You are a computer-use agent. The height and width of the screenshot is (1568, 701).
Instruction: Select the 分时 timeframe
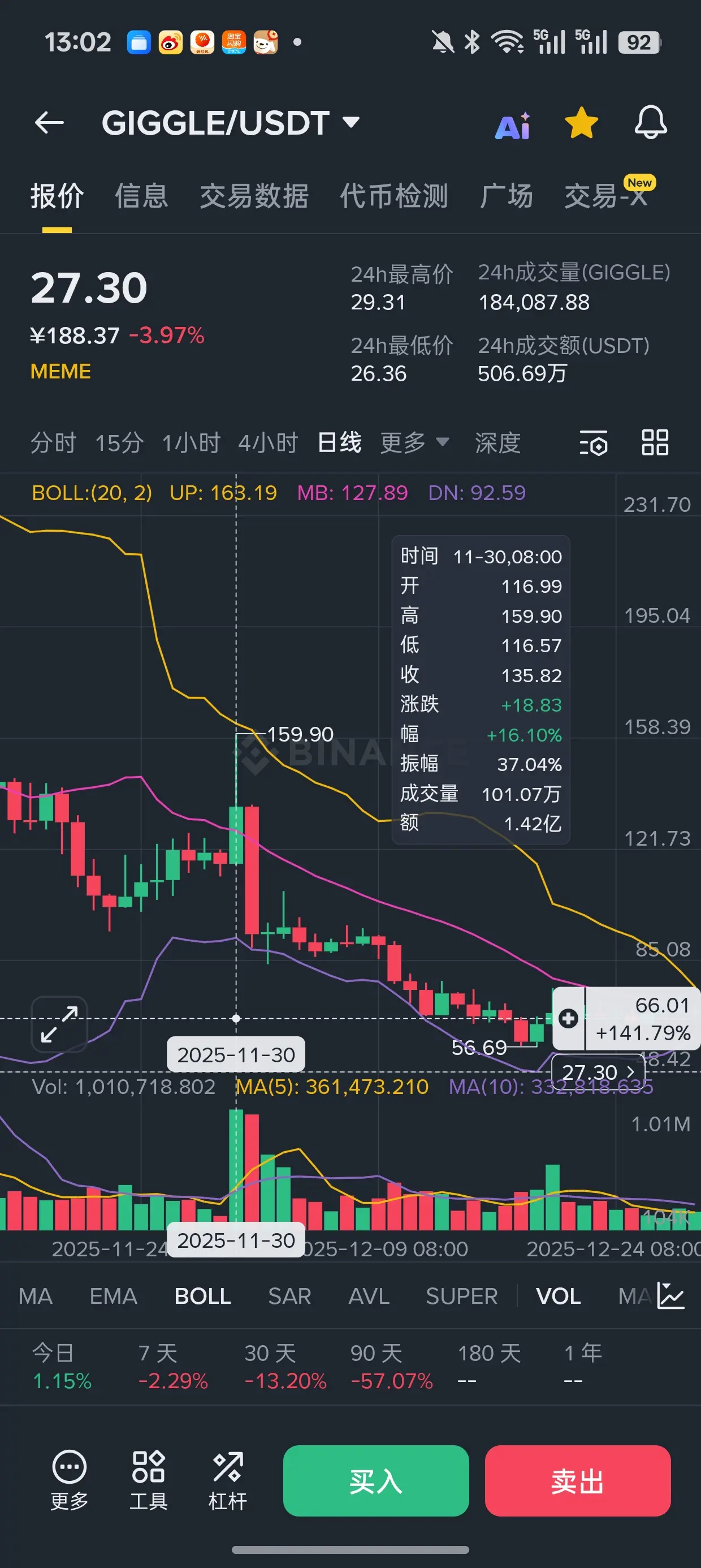tap(53, 442)
